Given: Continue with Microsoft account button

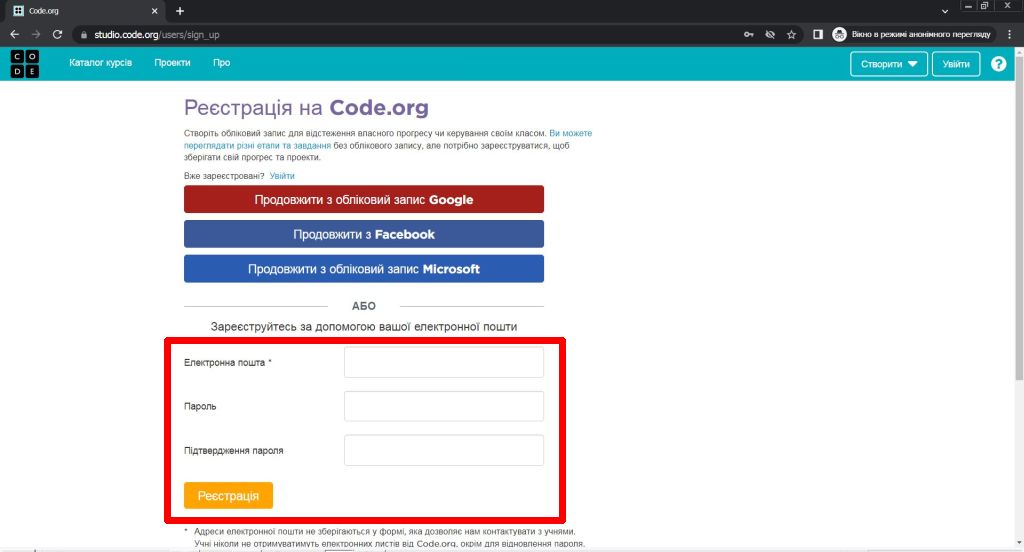Looking at the screenshot, I should pos(364,268).
